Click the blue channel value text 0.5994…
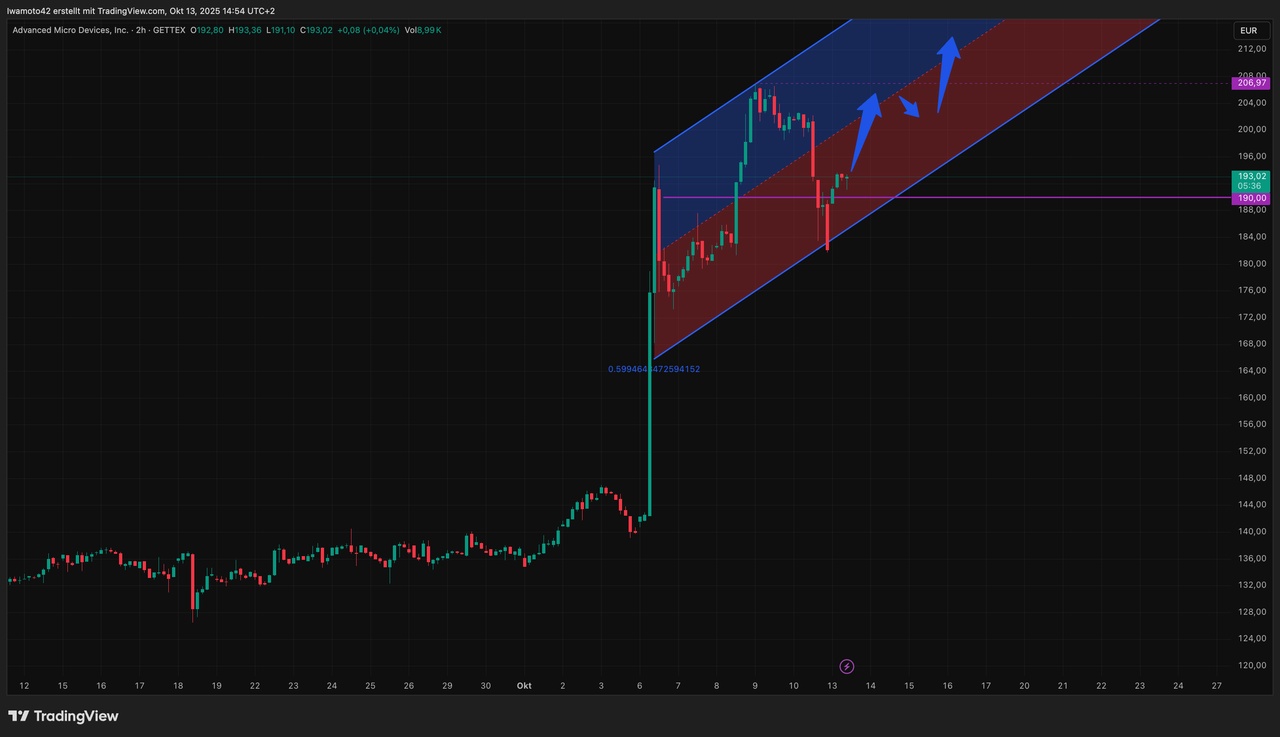Viewport: 1280px width, 737px height. (x=654, y=369)
